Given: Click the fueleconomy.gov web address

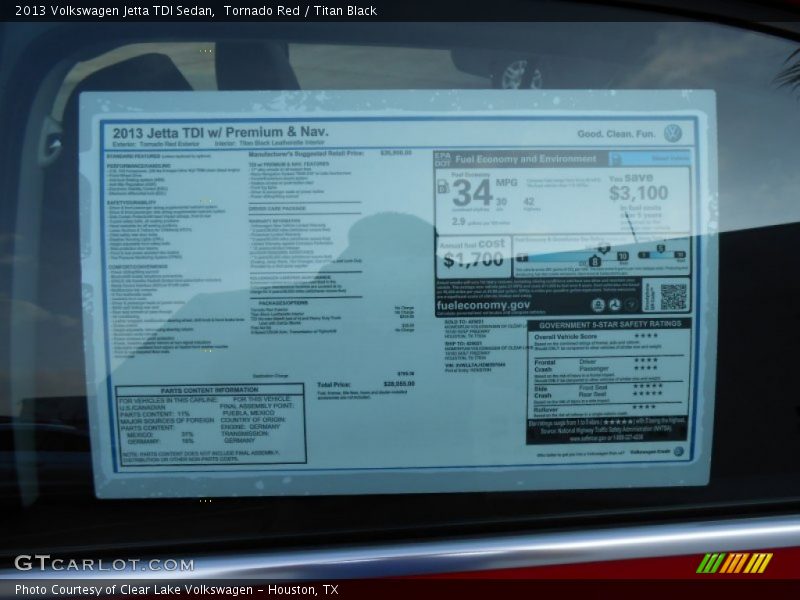Looking at the screenshot, I should (483, 305).
